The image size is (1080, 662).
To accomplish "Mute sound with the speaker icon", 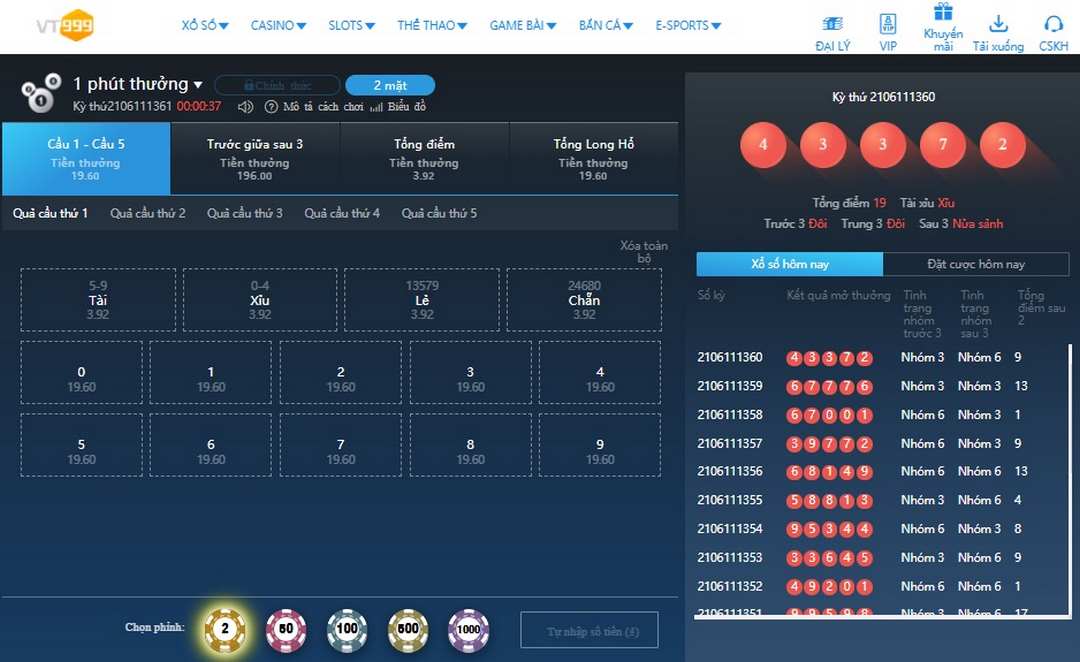I will (245, 107).
